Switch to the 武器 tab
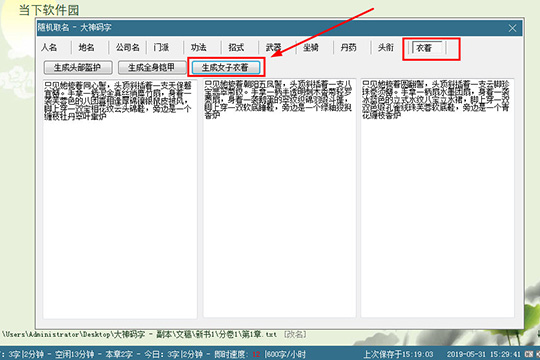The height and width of the screenshot is (360, 540). point(273,47)
